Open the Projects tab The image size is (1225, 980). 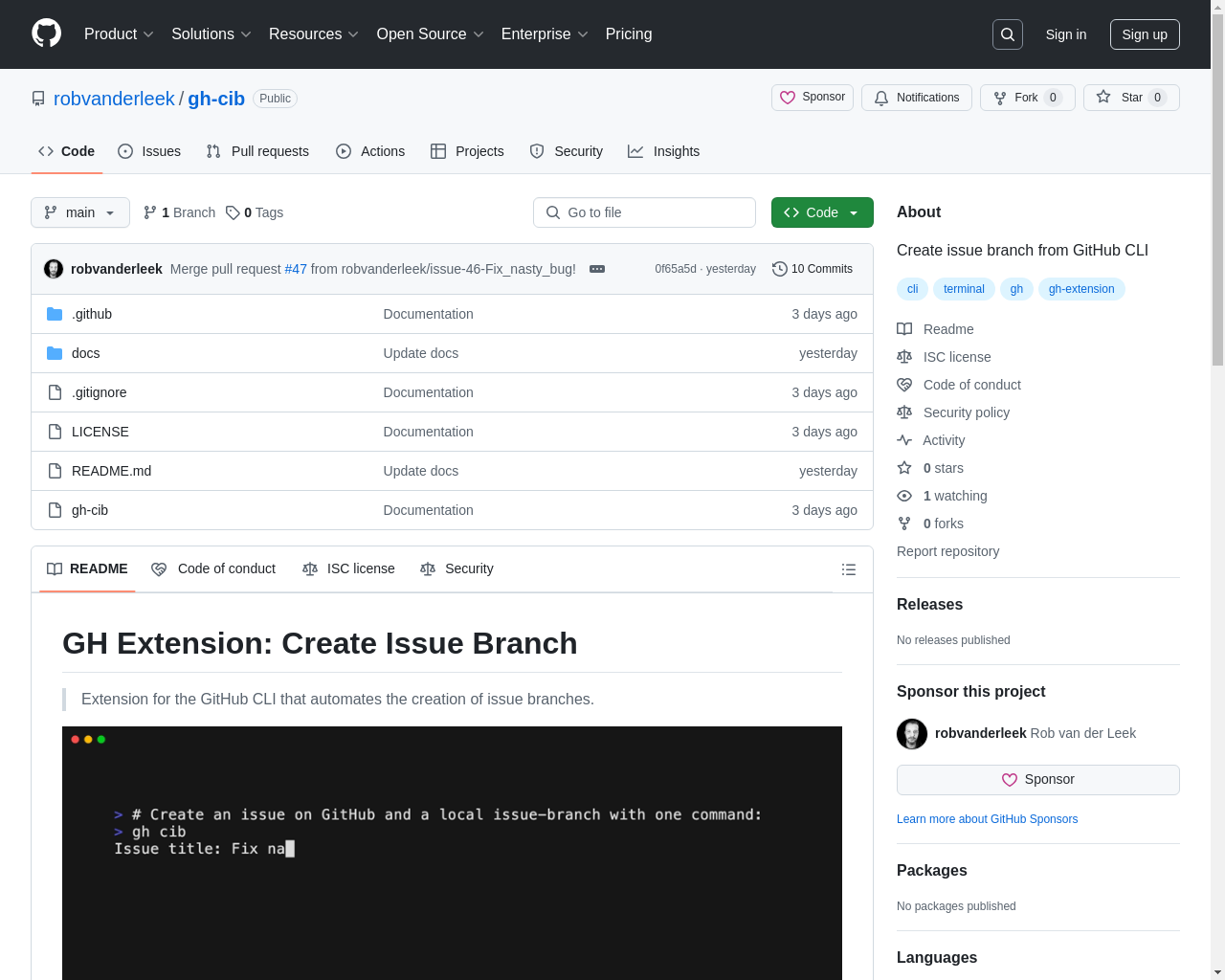[x=467, y=151]
